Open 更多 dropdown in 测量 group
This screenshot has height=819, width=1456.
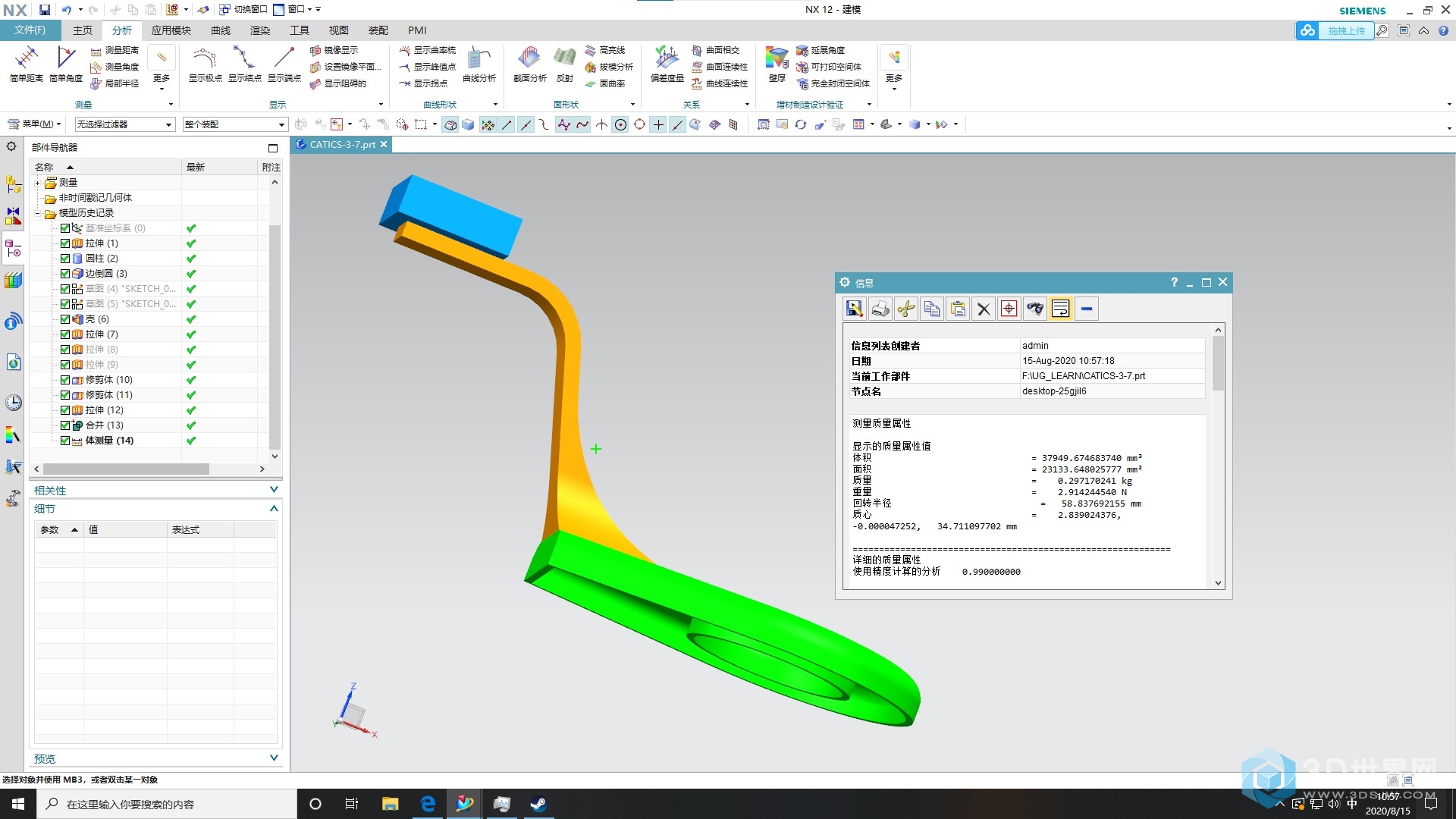click(162, 68)
